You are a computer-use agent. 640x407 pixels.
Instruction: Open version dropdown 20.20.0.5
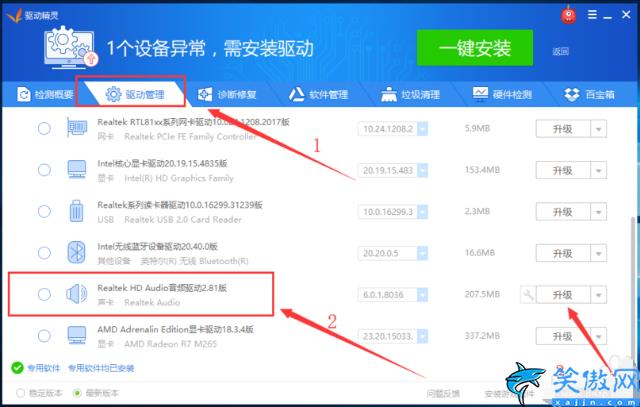[x=422, y=253]
